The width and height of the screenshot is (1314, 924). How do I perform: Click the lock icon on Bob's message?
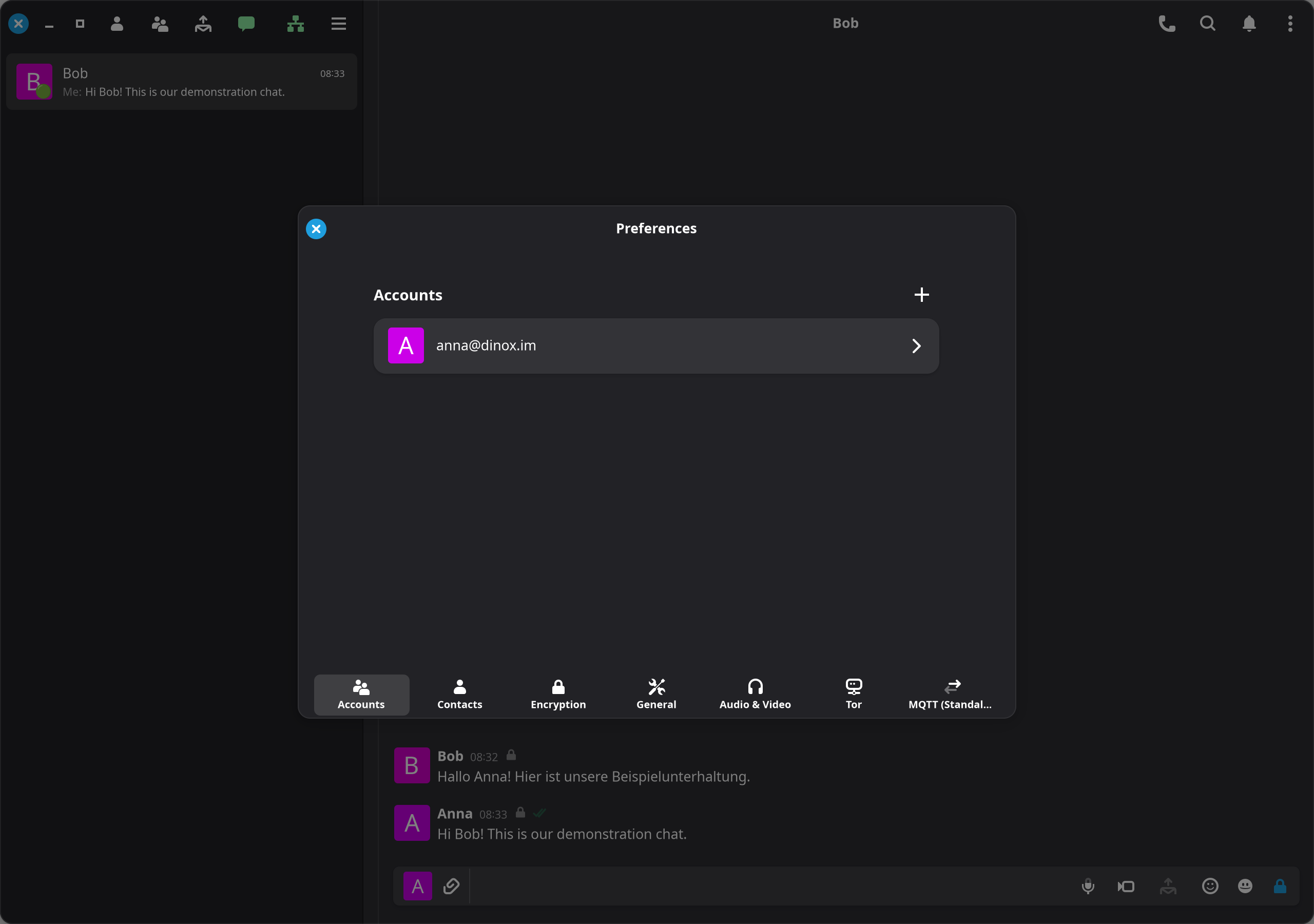(512, 756)
